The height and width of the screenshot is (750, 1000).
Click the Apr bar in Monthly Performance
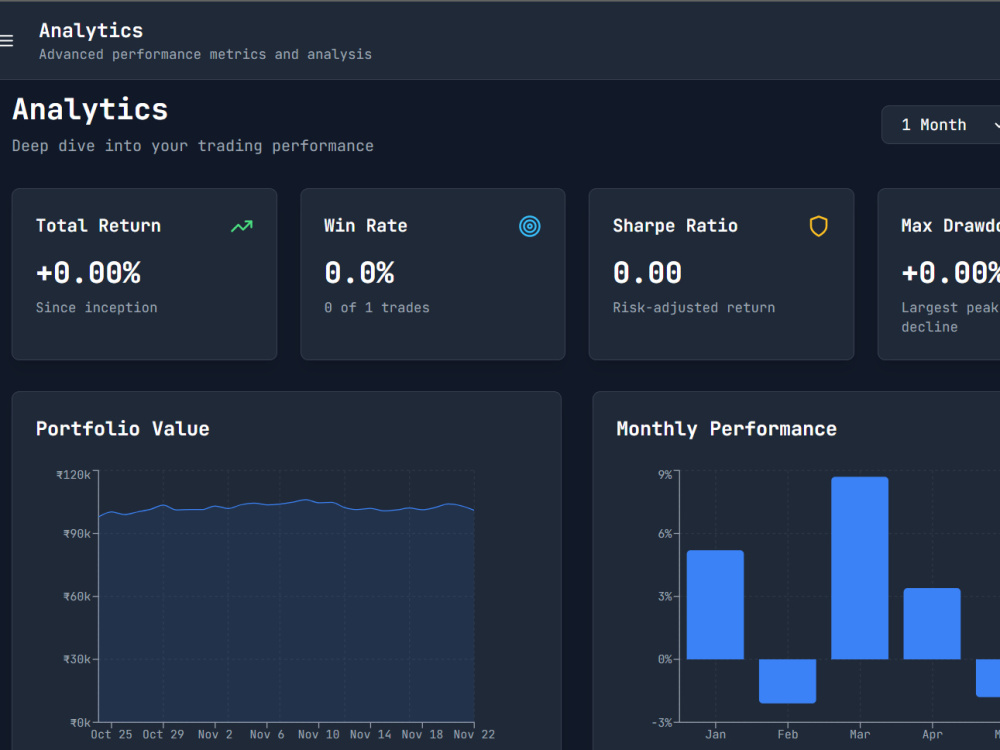point(932,624)
